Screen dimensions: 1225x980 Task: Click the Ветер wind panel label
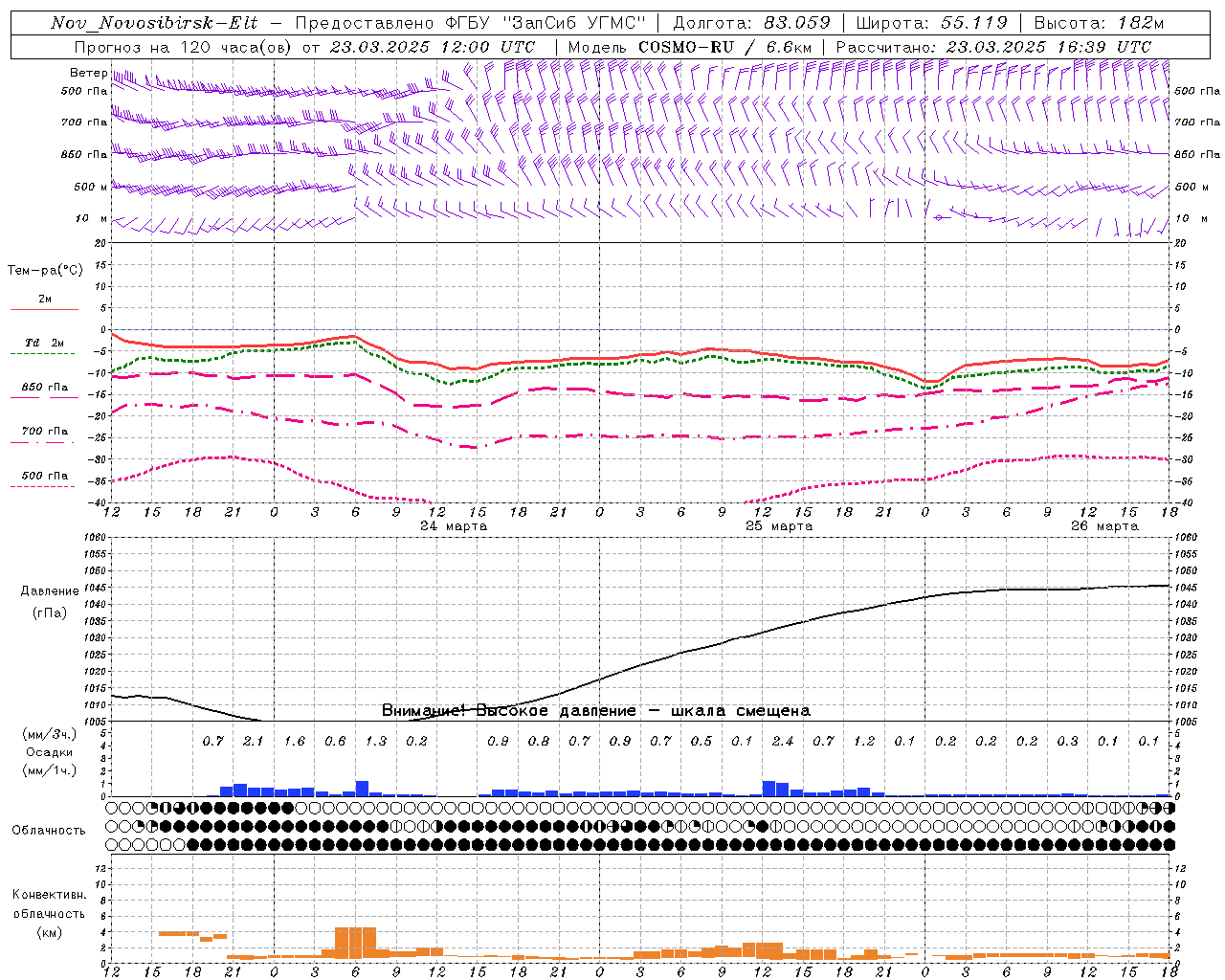[88, 73]
